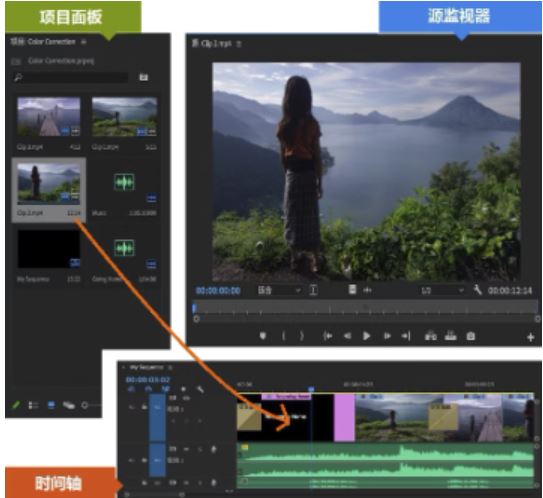Click the thumbnail zoom slider handle
The image size is (543, 498).
pos(84,405)
